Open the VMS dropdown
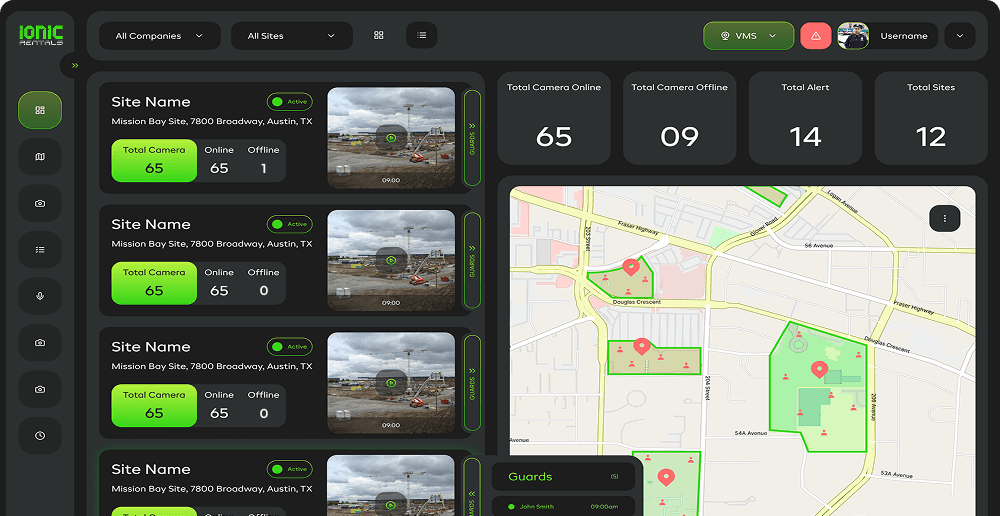1000x516 pixels. pyautogui.click(x=749, y=36)
